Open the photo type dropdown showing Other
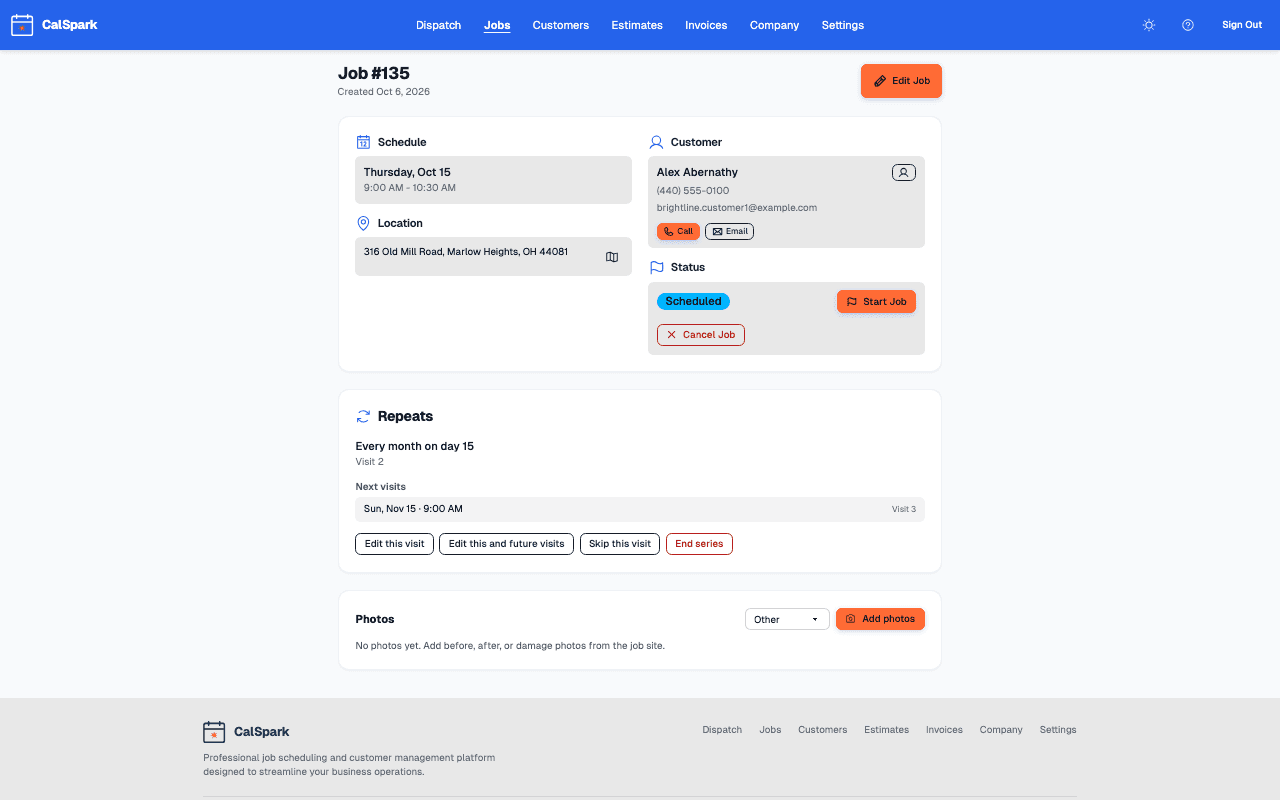1280x800 pixels. [787, 619]
